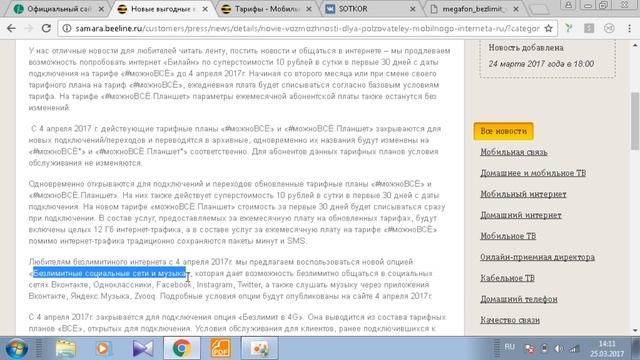Open the 'Кабельное ТВ' link
Screen dimensions: 640x360
tap(507, 278)
